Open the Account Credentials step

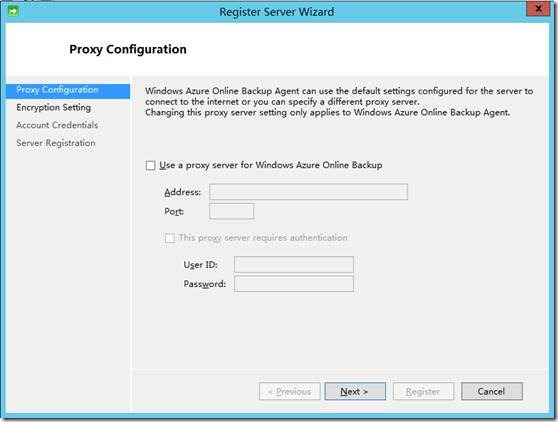coord(57,125)
